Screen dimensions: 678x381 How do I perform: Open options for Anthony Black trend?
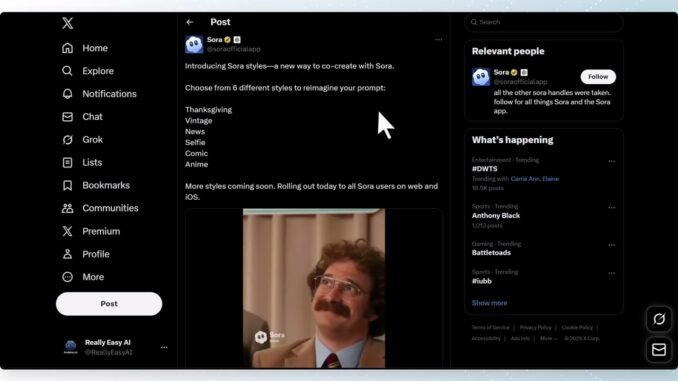click(611, 208)
